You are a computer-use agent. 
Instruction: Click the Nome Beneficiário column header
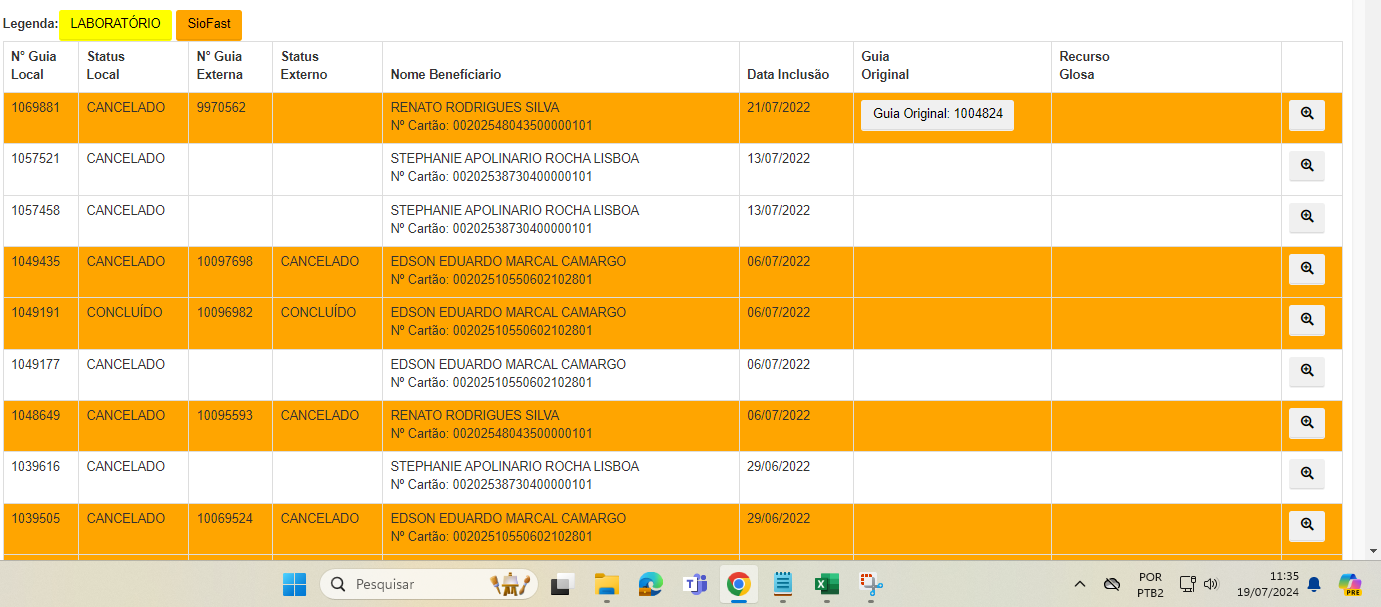click(446, 75)
